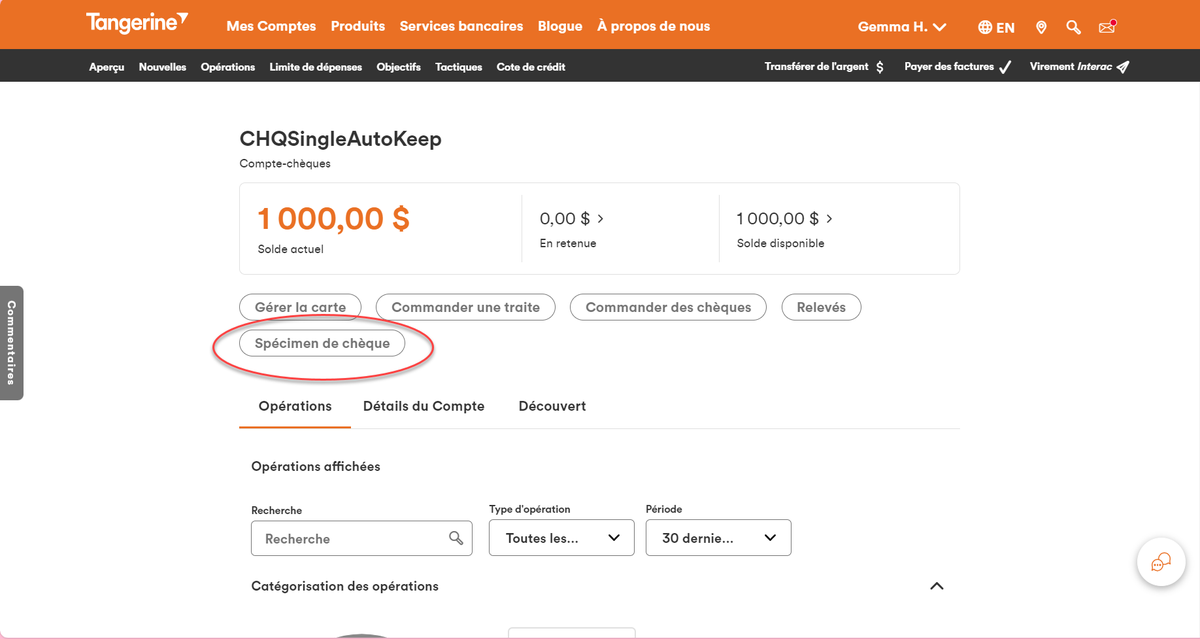Select Produits in the main menu
Image resolution: width=1200 pixels, height=639 pixels.
pyautogui.click(x=357, y=27)
